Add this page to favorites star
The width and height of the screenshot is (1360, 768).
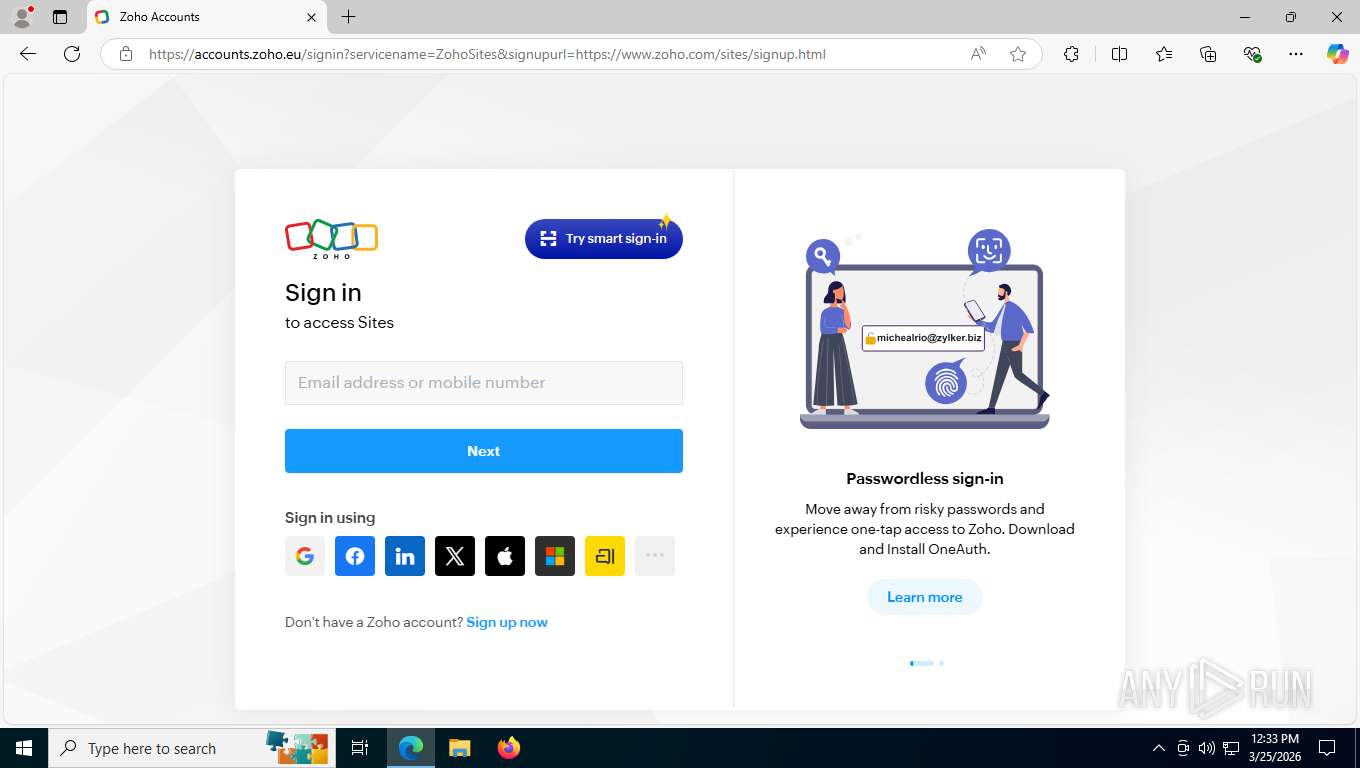[1018, 54]
